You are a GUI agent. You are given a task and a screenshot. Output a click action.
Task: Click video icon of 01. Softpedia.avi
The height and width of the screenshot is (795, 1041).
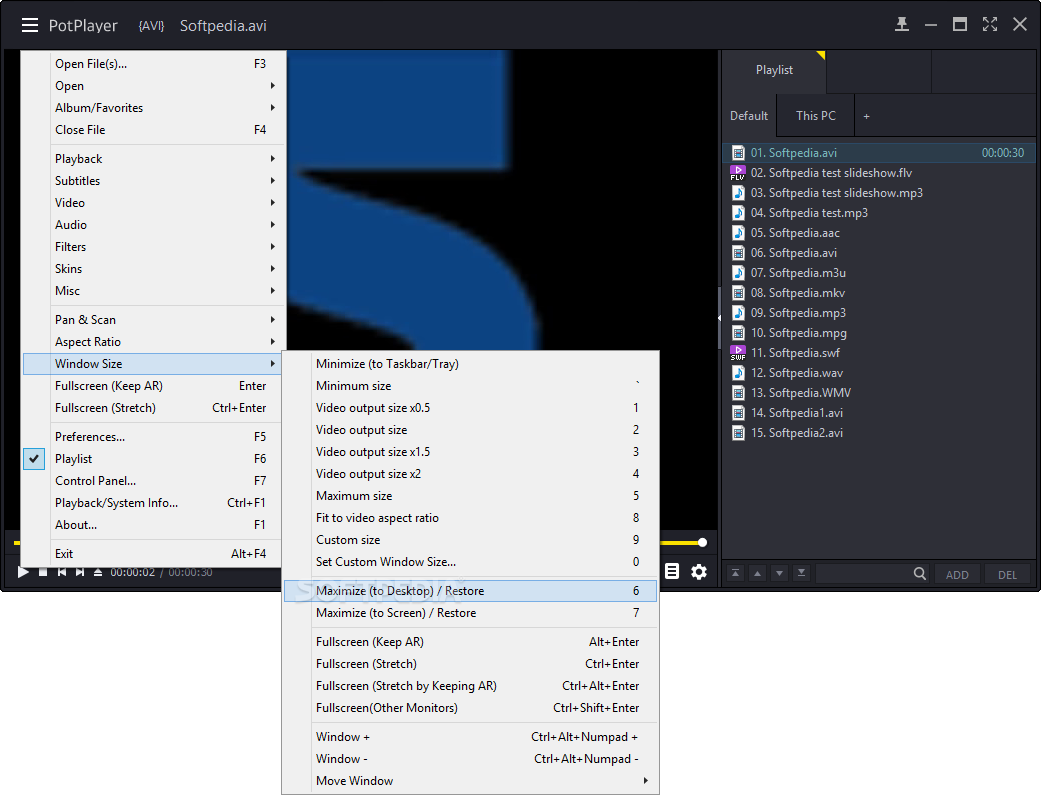point(738,153)
